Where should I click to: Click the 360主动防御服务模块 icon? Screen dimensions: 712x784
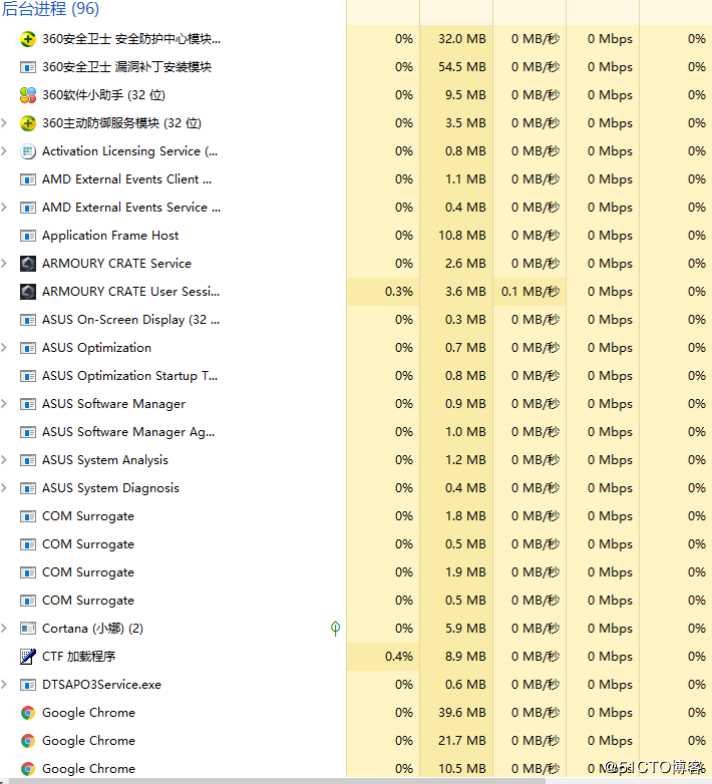coord(28,123)
